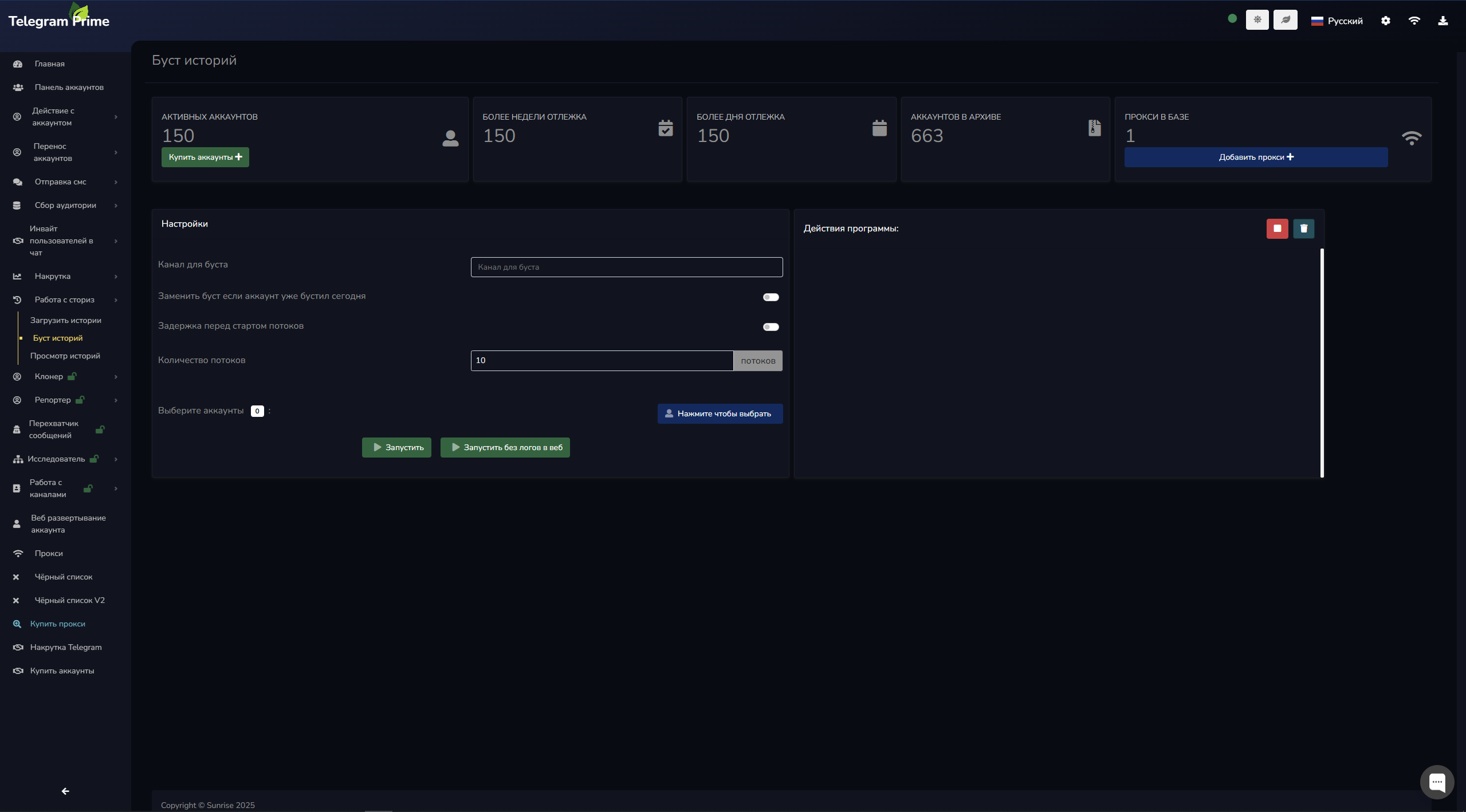1466x812 pixels.
Task: Expand Репортер submenu chevron
Action: (x=116, y=400)
